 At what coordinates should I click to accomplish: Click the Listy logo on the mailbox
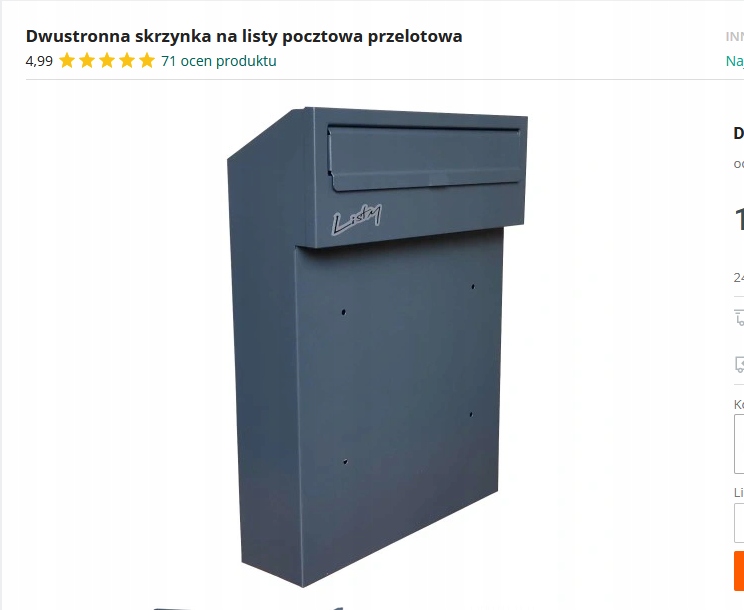(x=356, y=220)
